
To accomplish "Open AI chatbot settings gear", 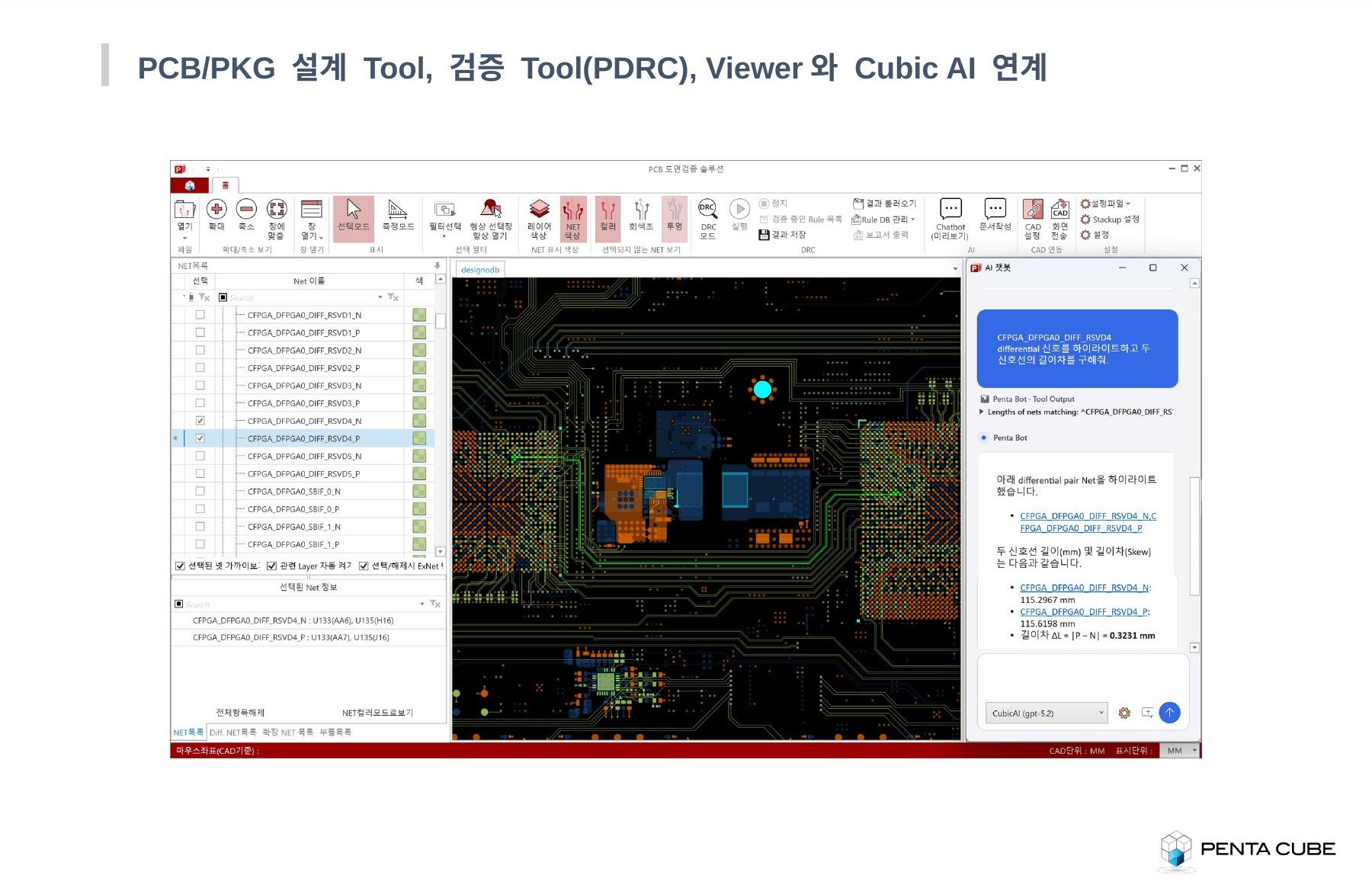I will click(1124, 713).
